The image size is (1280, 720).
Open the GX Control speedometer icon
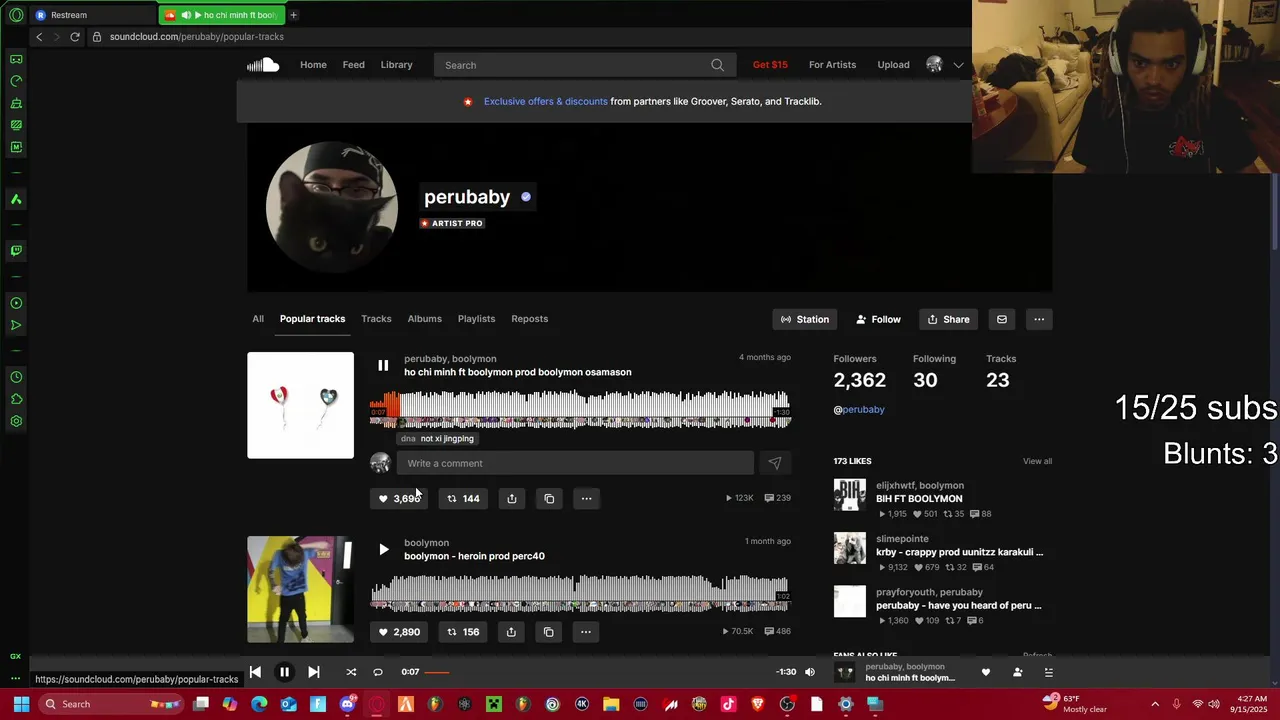16,81
